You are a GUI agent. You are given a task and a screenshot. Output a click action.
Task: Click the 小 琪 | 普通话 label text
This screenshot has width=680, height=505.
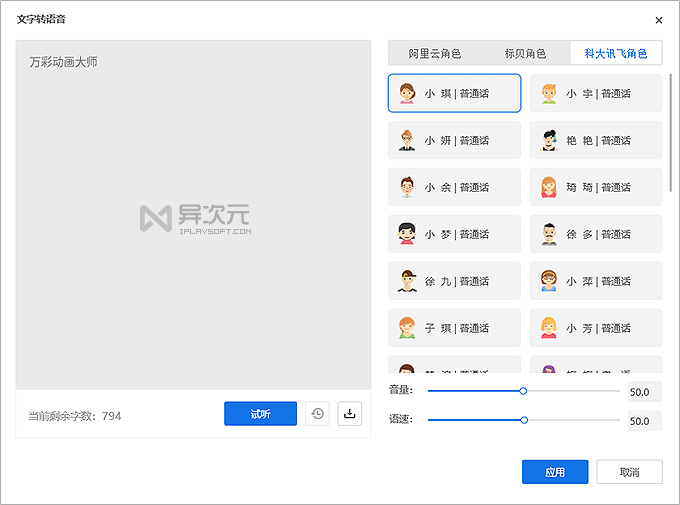pos(457,94)
